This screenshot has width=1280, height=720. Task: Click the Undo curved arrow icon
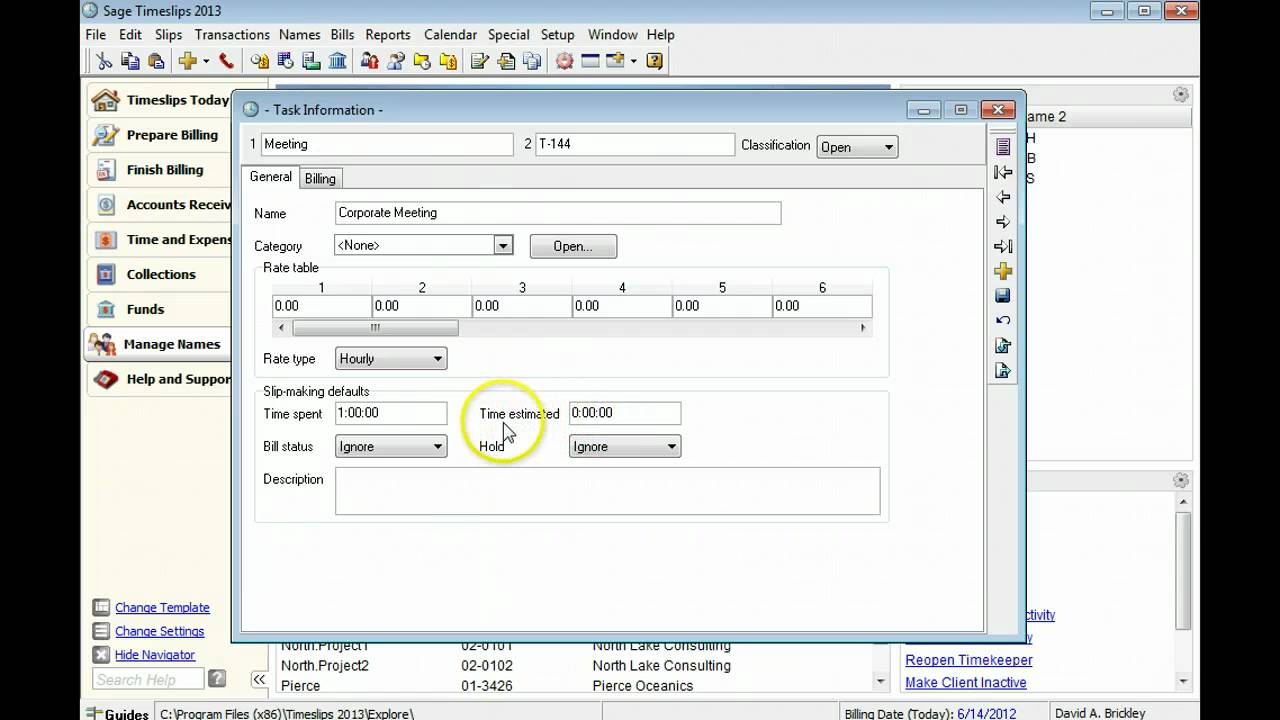pos(1003,320)
